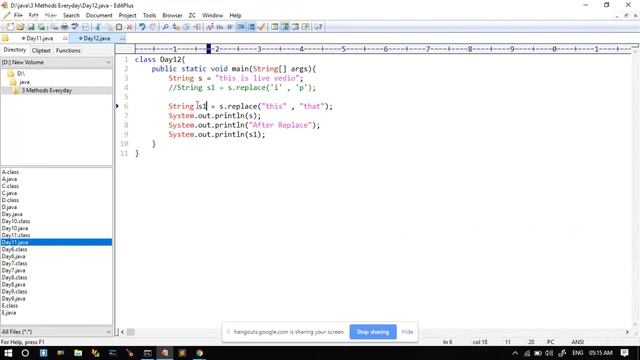Select Day7.class in the file list
This screenshot has width=640, height=360.
coord(14,263)
